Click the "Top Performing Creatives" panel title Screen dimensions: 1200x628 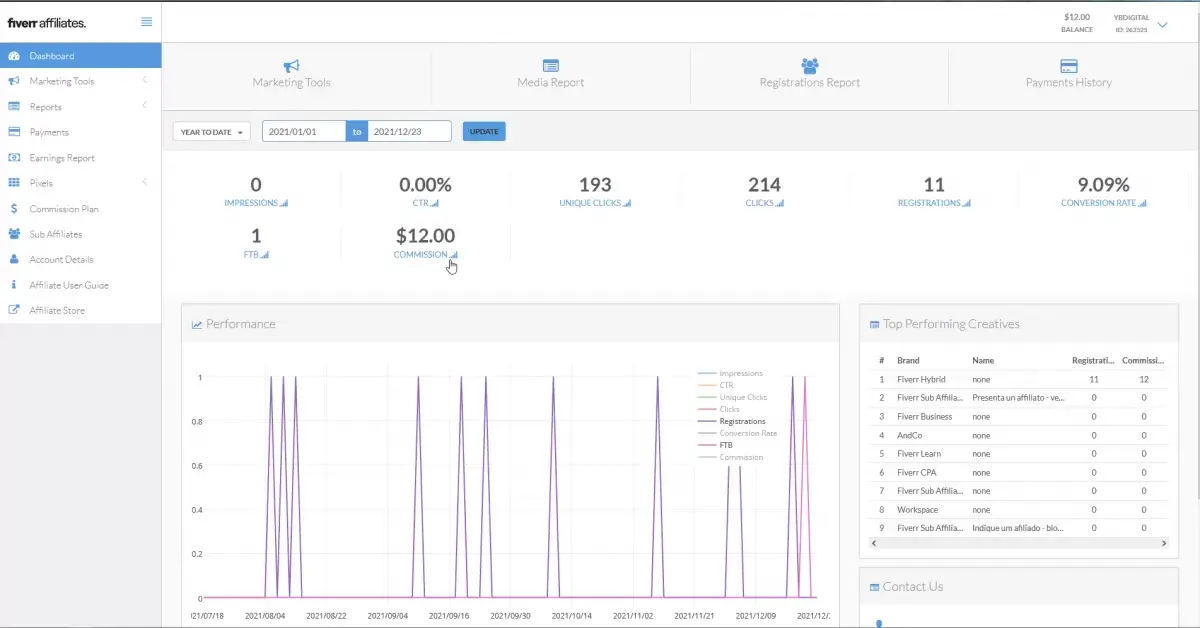point(951,324)
